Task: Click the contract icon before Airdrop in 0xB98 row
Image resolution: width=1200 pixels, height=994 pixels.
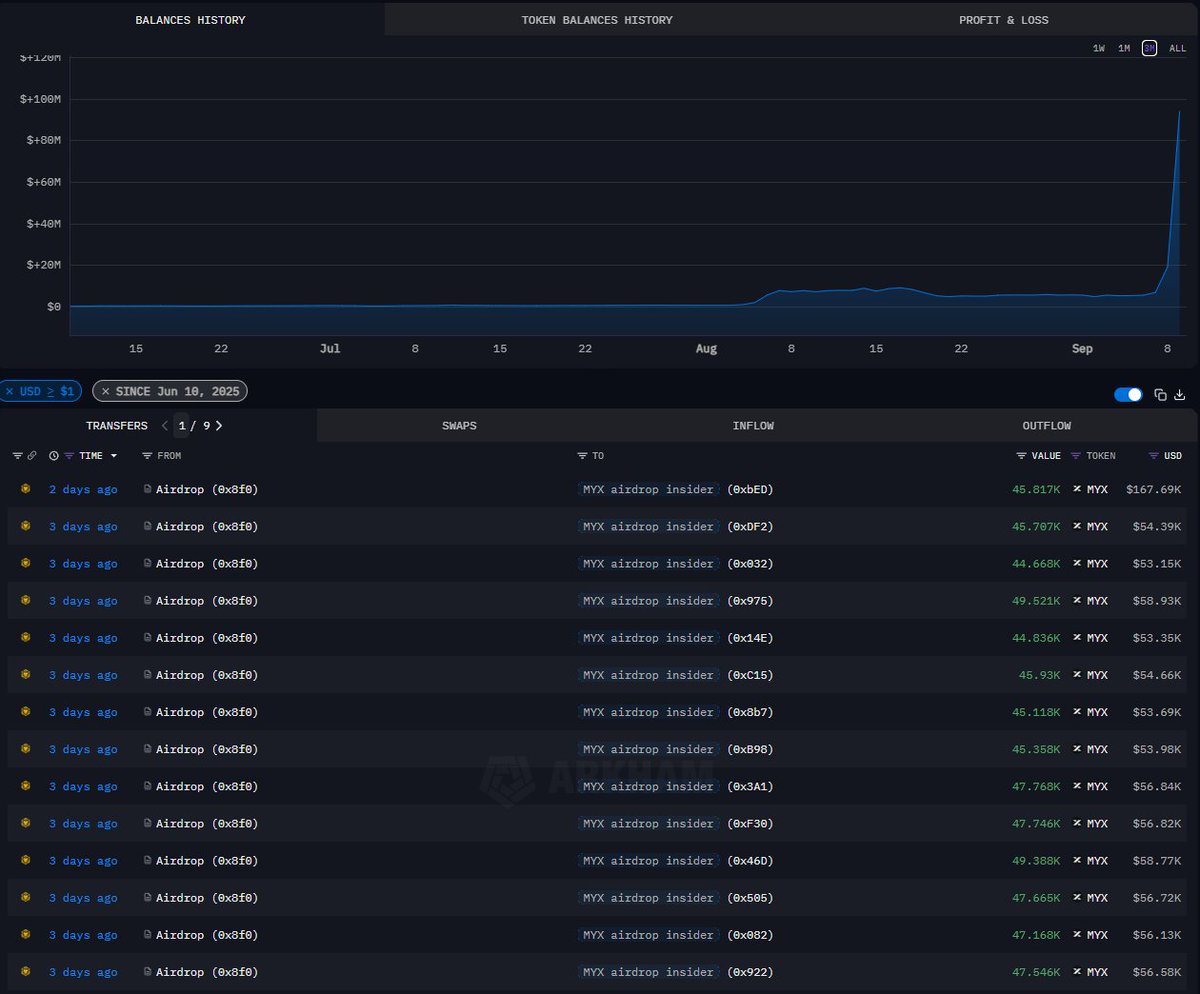Action: click(x=148, y=749)
